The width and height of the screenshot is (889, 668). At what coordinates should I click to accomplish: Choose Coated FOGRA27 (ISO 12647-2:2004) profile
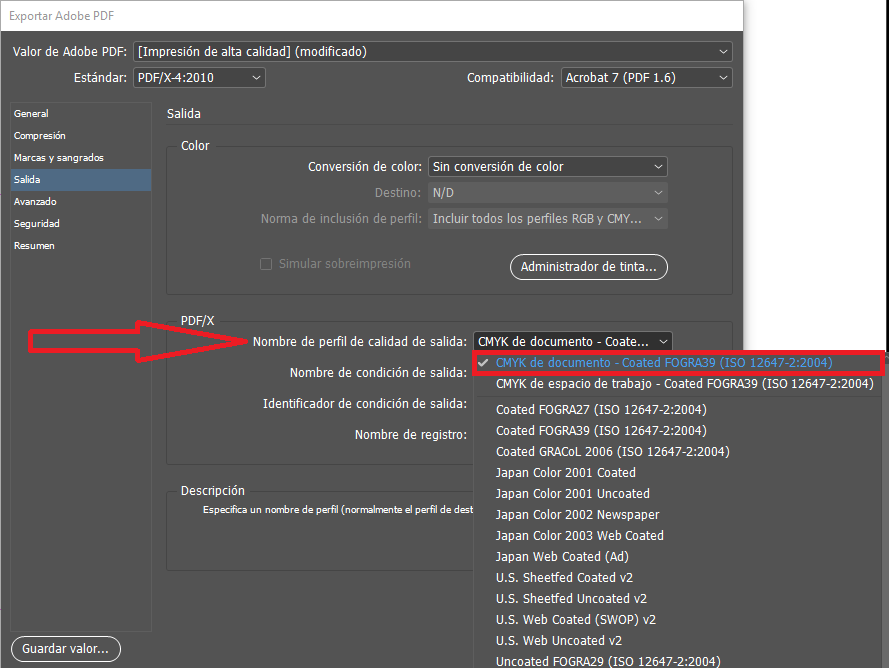click(x=678, y=409)
